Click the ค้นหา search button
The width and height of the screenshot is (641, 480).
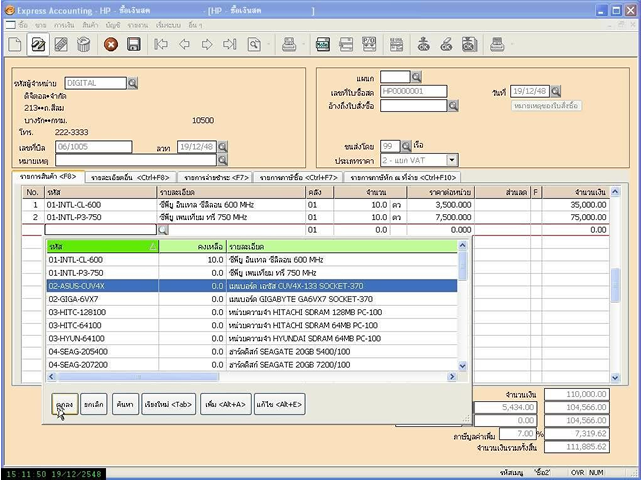coord(123,403)
